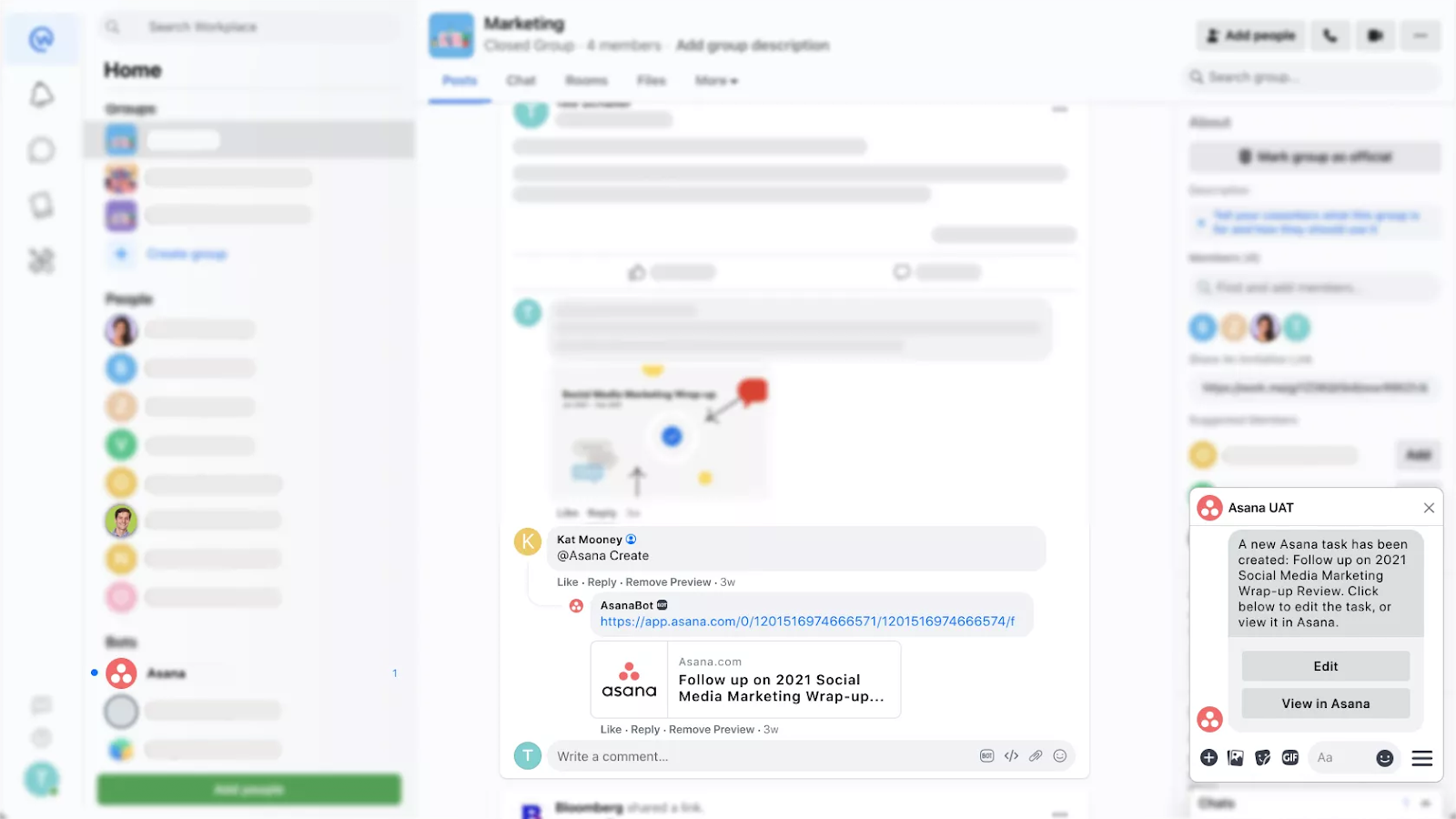Open the social media wrap-up image thumbnail
The height and width of the screenshot is (819, 1456).
[x=661, y=430]
